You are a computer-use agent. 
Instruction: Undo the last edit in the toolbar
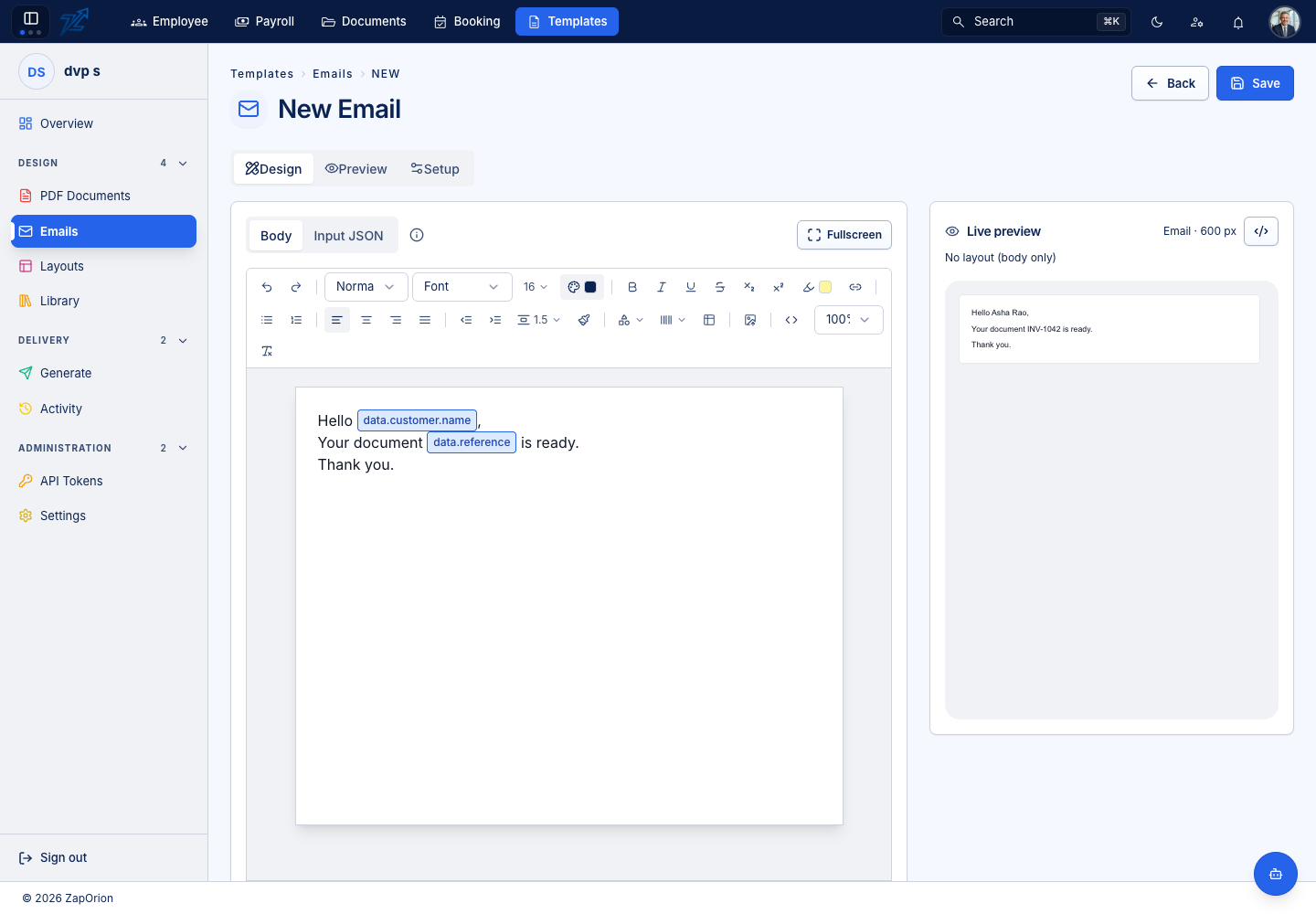[267, 287]
